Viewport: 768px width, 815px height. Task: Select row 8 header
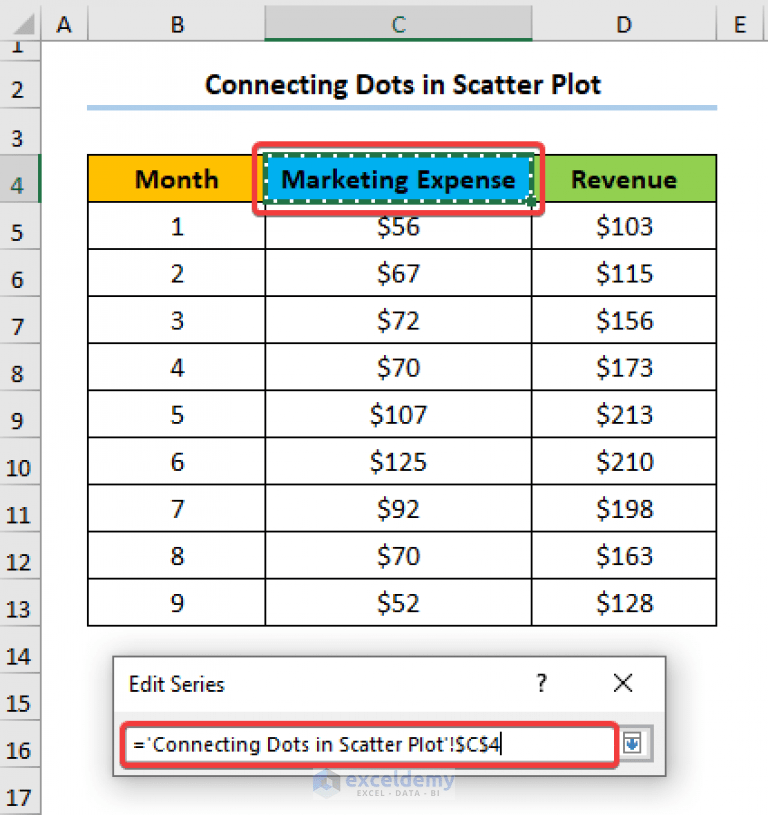20,367
